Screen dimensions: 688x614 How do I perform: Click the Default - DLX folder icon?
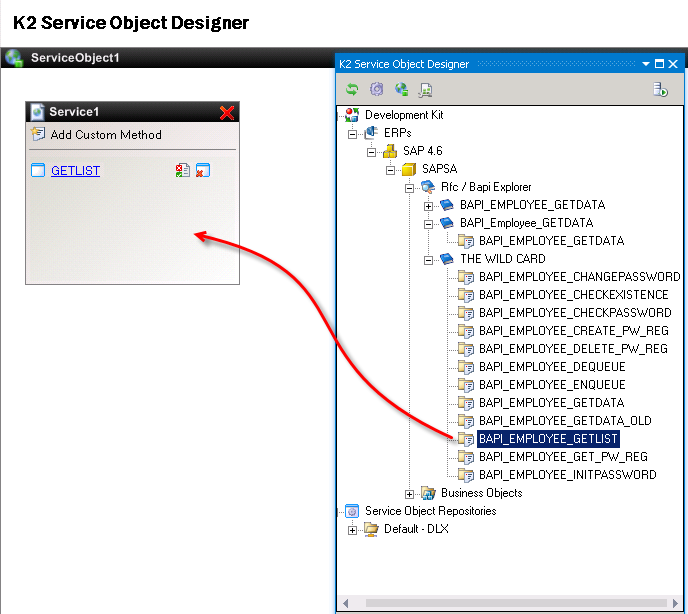pyautogui.click(x=371, y=529)
